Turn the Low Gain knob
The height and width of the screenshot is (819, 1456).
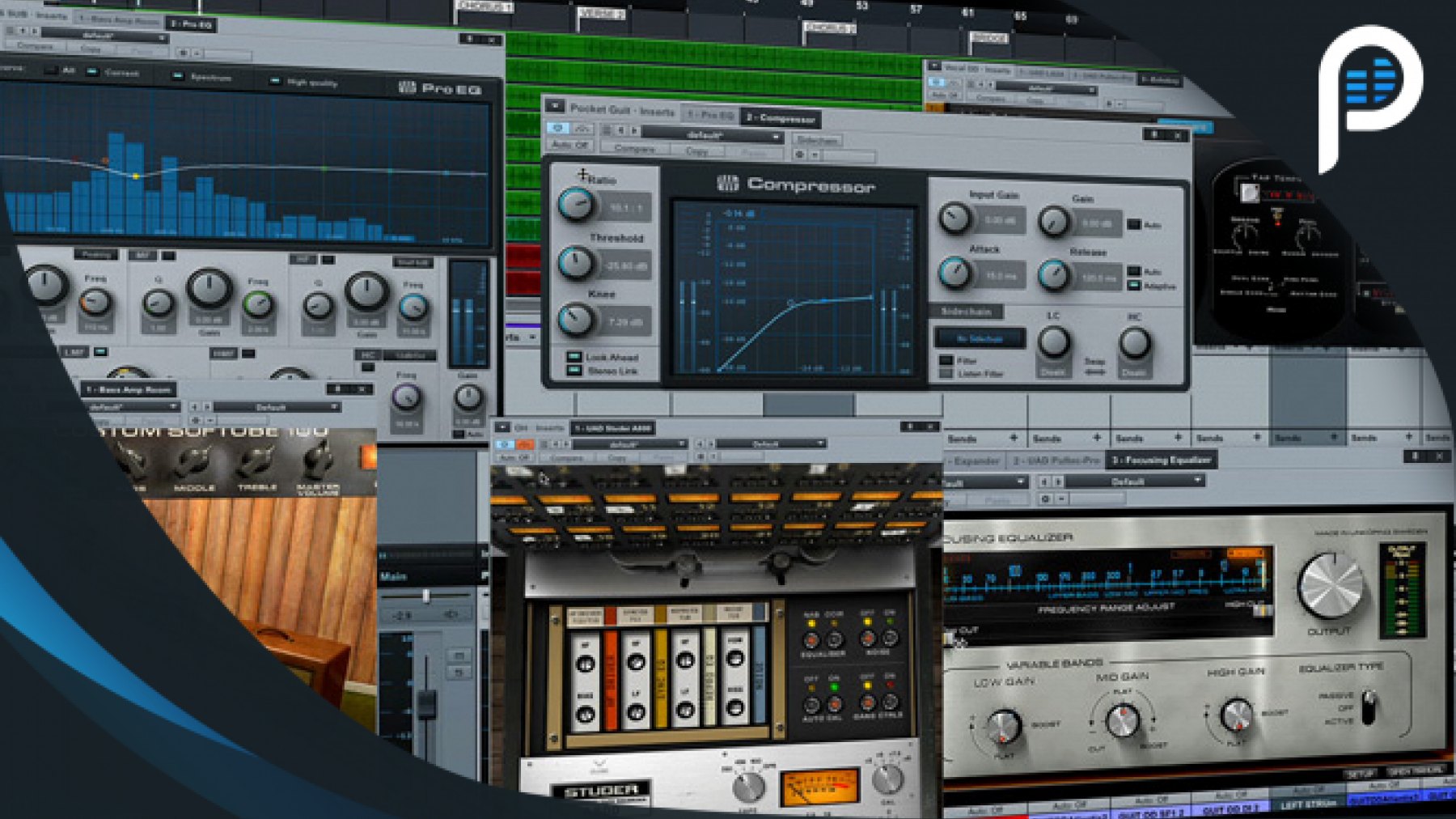coord(1003,725)
